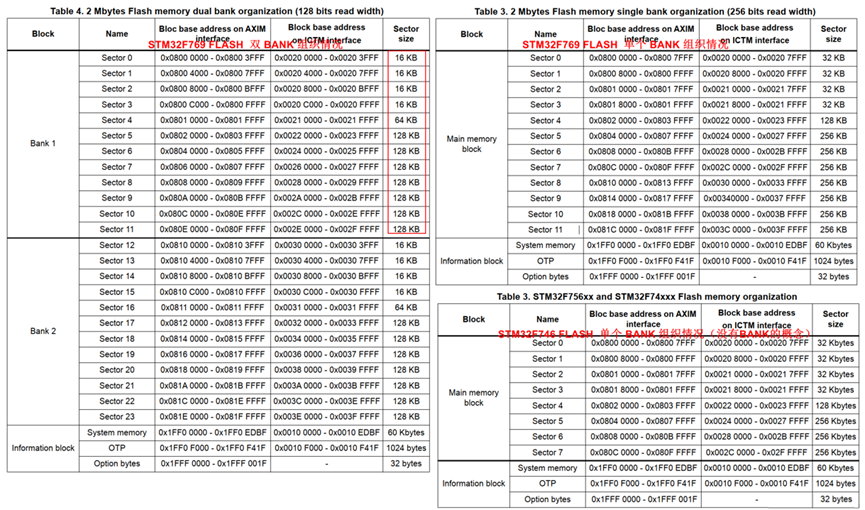Click the 'Sector 13' name cell

[x=117, y=261]
